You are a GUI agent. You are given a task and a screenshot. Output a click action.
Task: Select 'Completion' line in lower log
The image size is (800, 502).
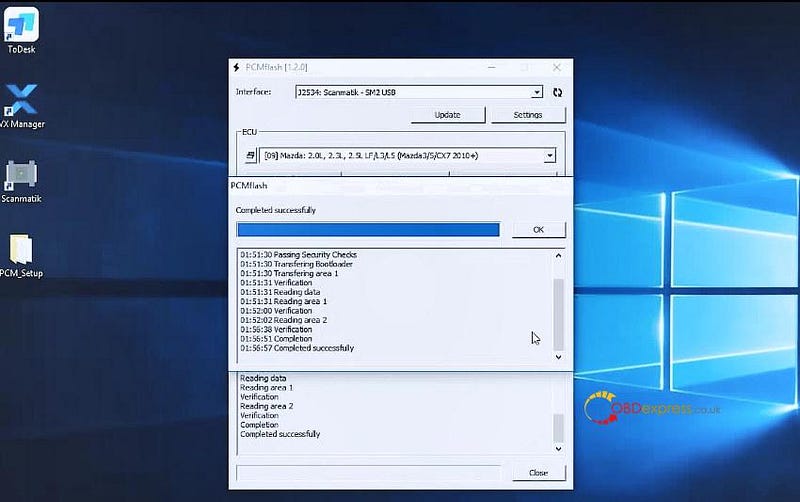(259, 424)
